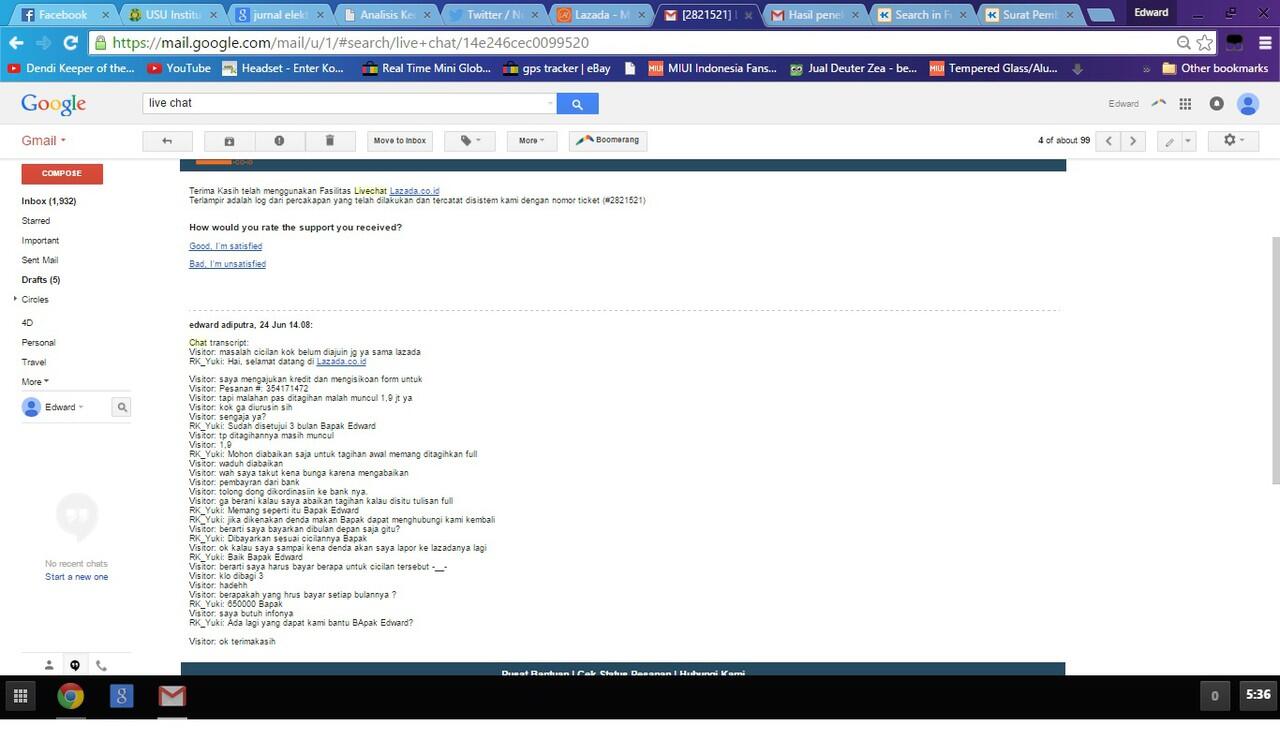Switch to the Lazada tab

pos(604,15)
